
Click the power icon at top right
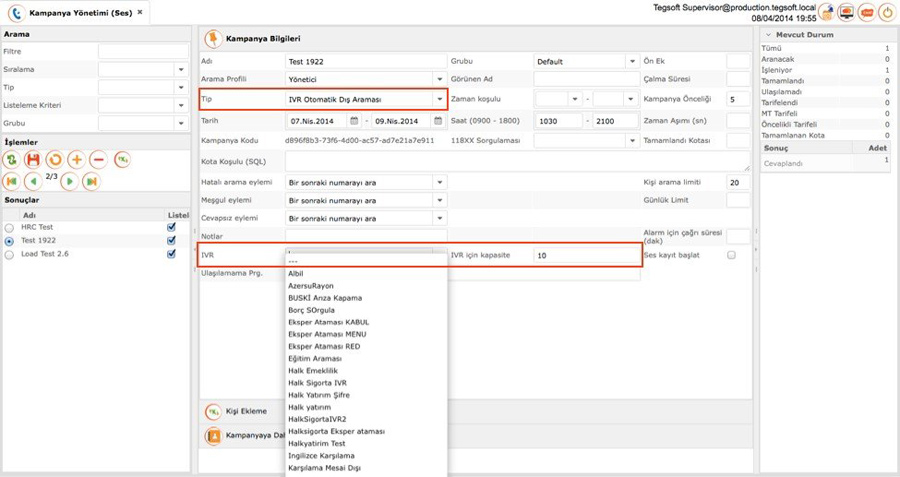[x=887, y=12]
